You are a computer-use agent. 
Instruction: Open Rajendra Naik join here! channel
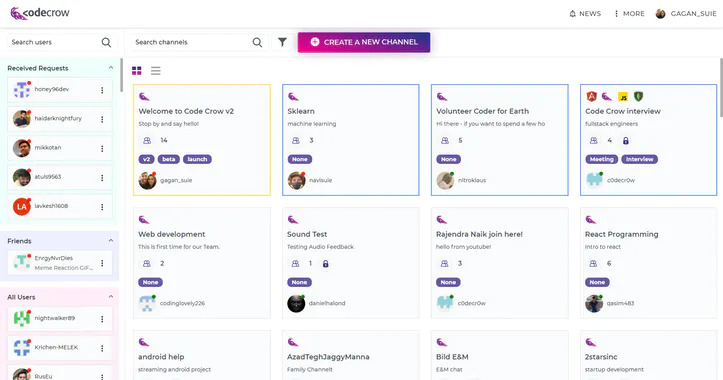[x=500, y=263]
